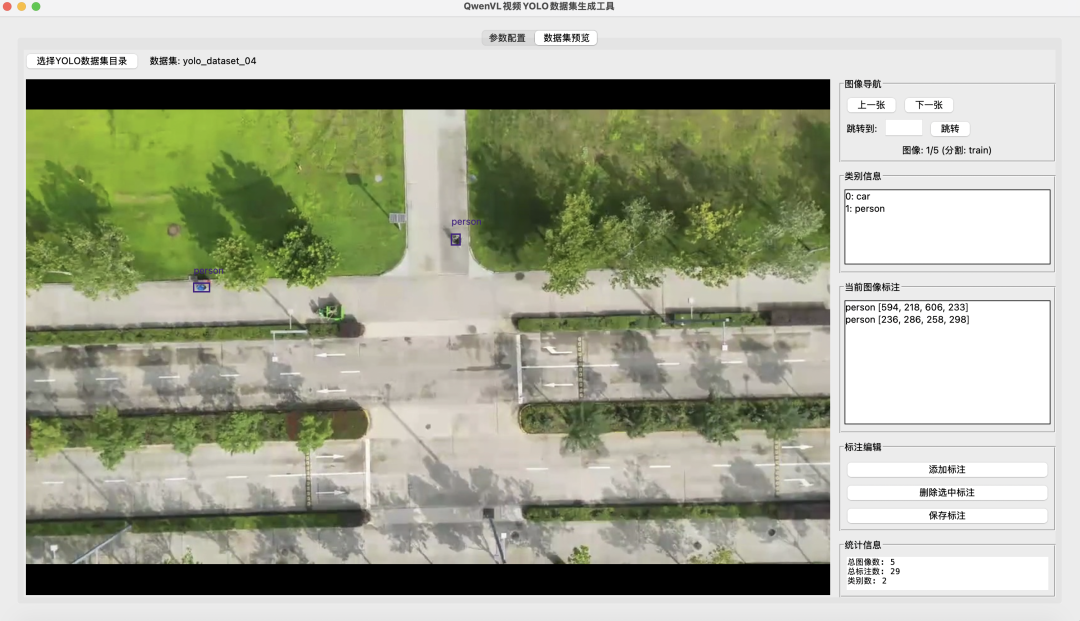Go to previous image with 上一张
1080x621 pixels.
(x=871, y=105)
